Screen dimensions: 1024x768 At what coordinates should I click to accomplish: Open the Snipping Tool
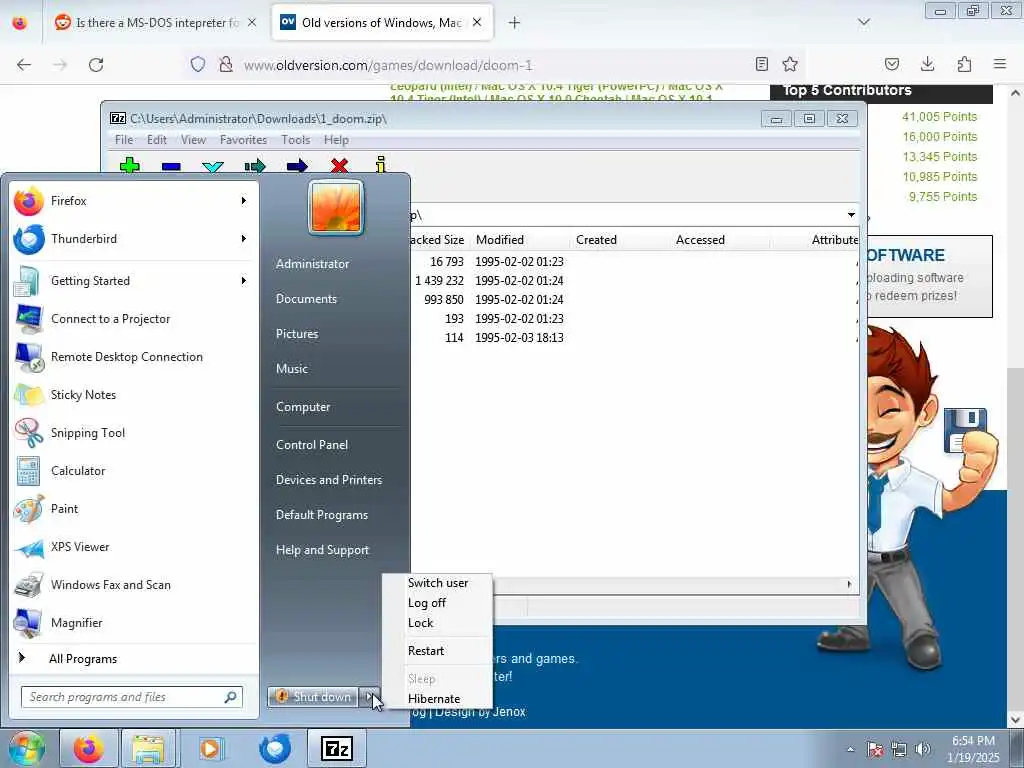[x=133, y=432]
